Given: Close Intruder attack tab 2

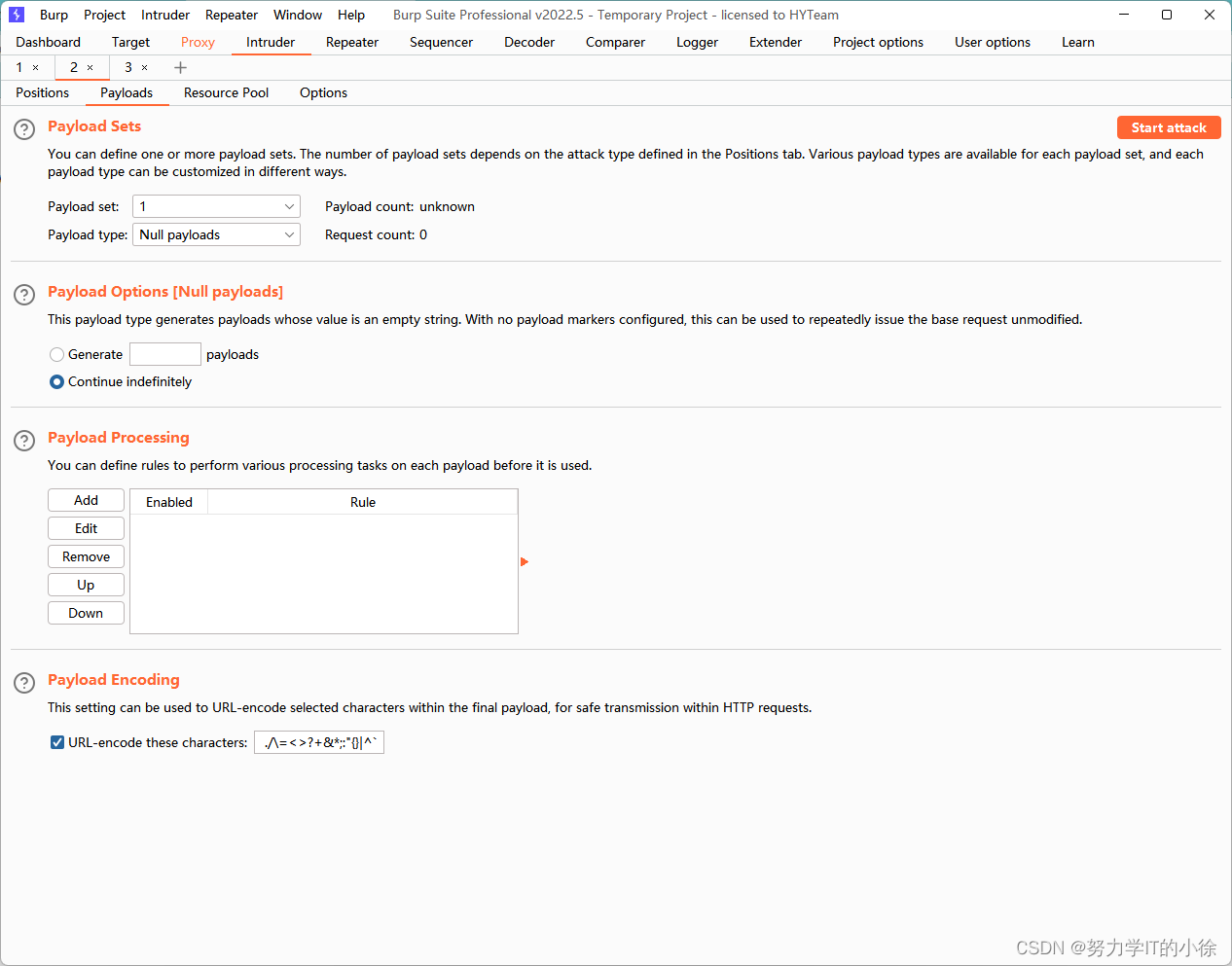Looking at the screenshot, I should coord(91,68).
